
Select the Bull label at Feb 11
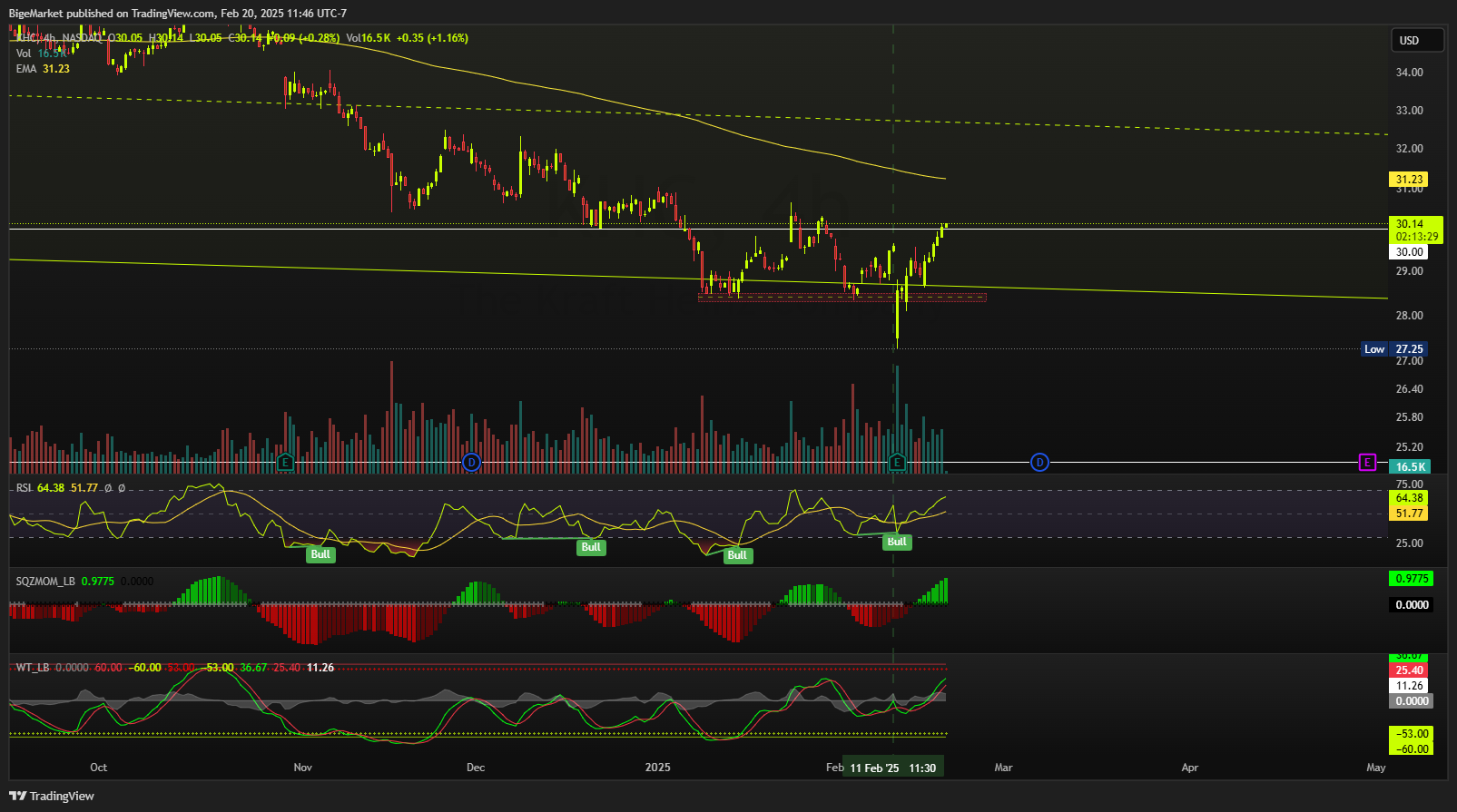click(x=897, y=542)
